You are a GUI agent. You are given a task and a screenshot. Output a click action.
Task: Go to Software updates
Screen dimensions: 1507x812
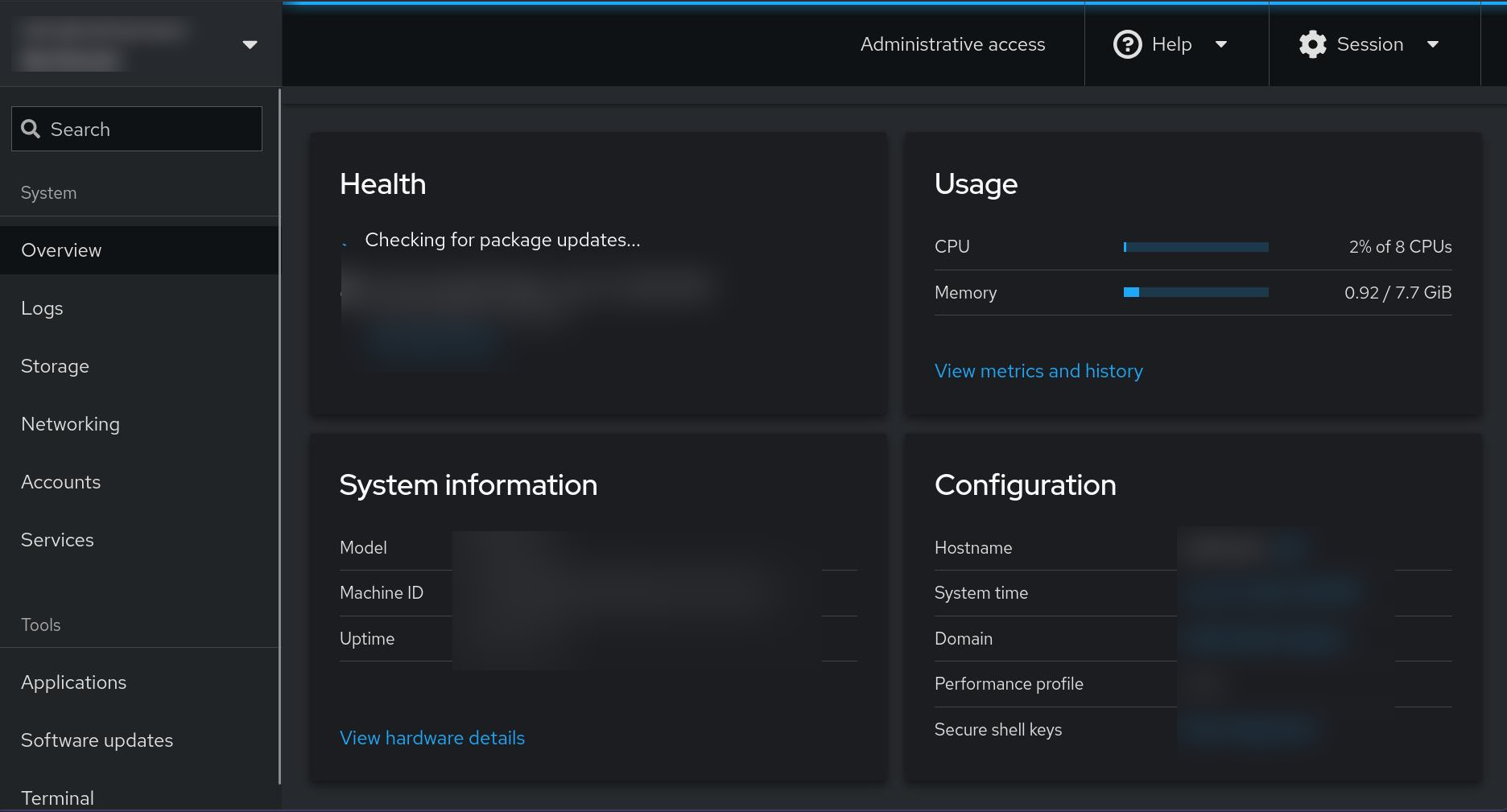pos(140,740)
